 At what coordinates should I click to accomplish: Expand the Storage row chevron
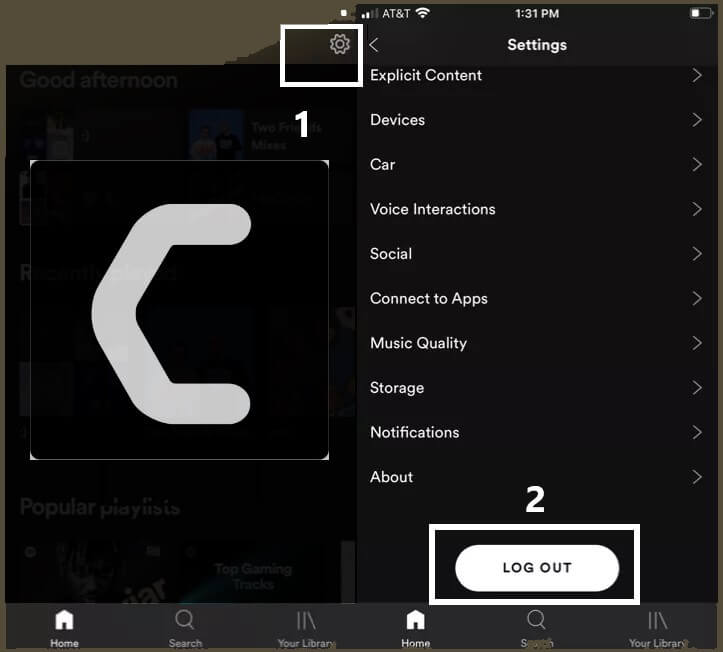click(x=697, y=388)
